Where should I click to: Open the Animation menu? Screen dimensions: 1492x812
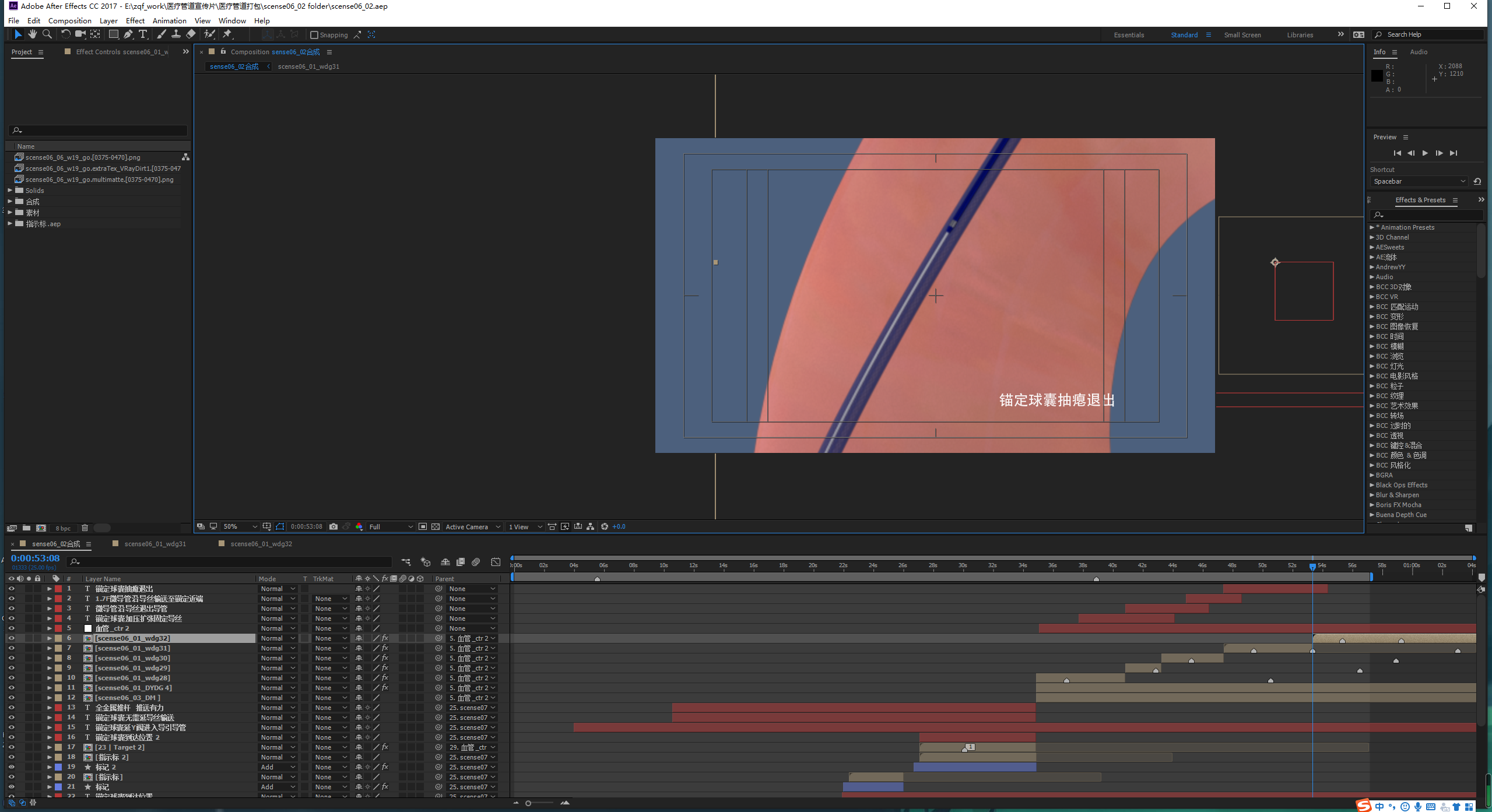pos(169,20)
